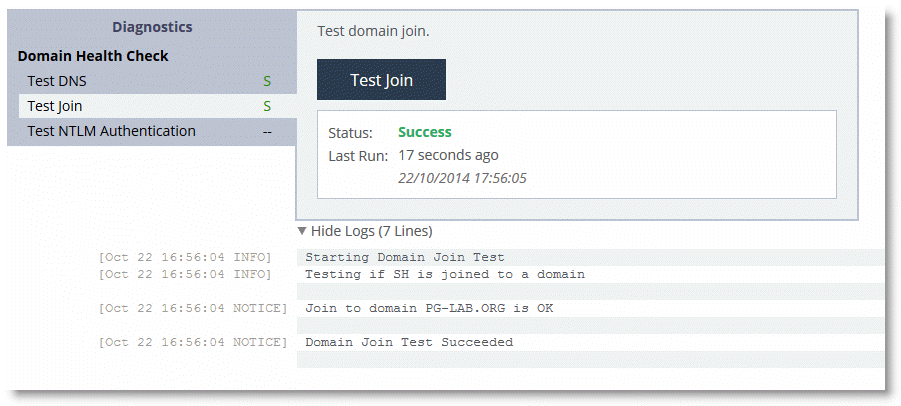This screenshot has width=901, height=406.
Task: Click the -- status of Test NTLM Authentication
Action: pos(267,132)
